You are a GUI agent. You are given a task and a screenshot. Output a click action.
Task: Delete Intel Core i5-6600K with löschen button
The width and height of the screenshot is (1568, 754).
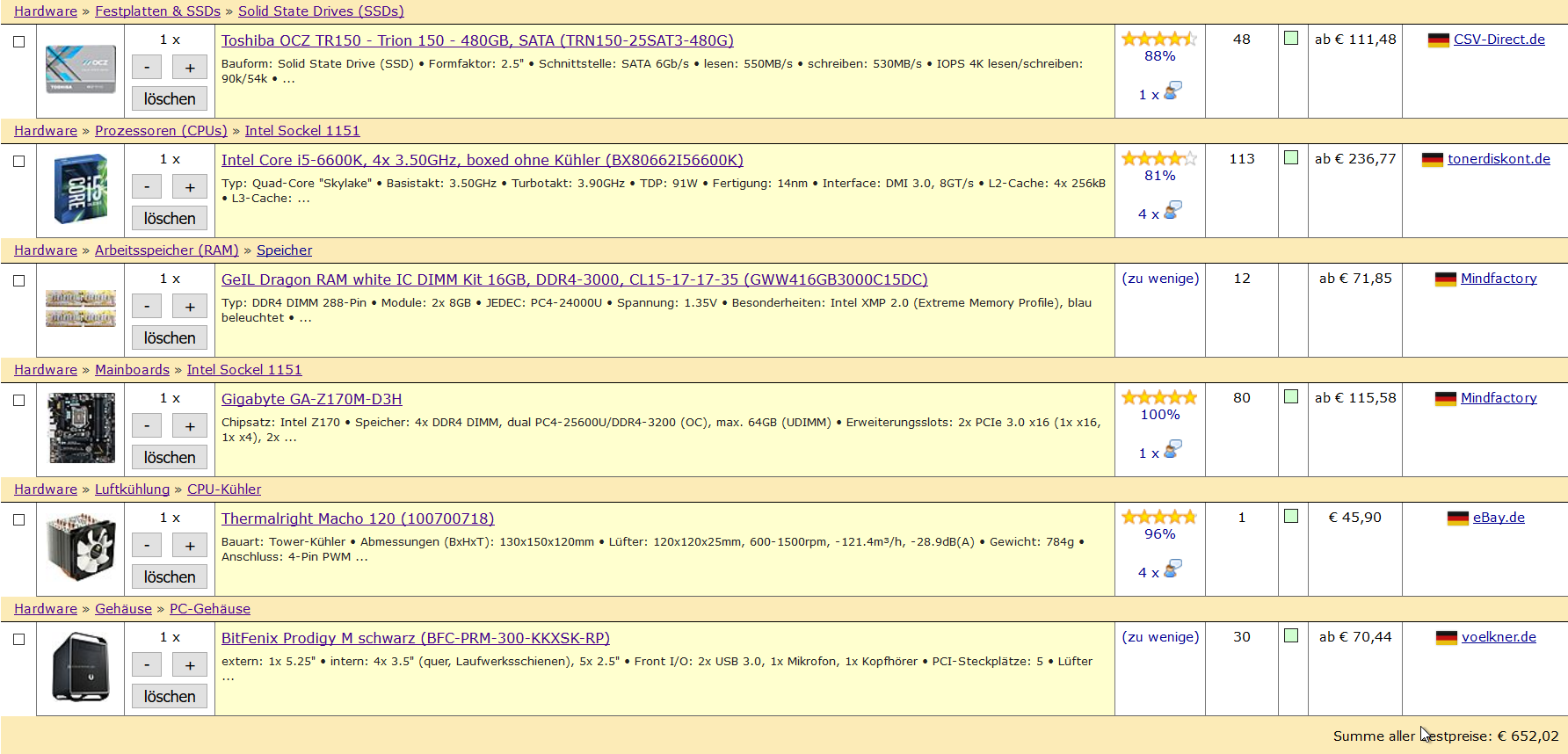[170, 218]
